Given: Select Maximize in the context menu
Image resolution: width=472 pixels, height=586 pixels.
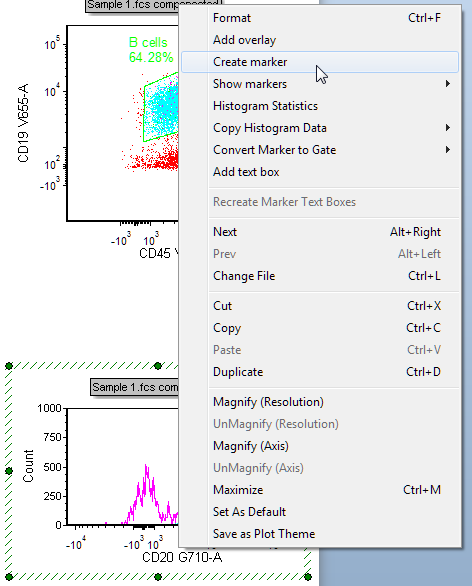Looking at the screenshot, I should pyautogui.click(x=320, y=490).
